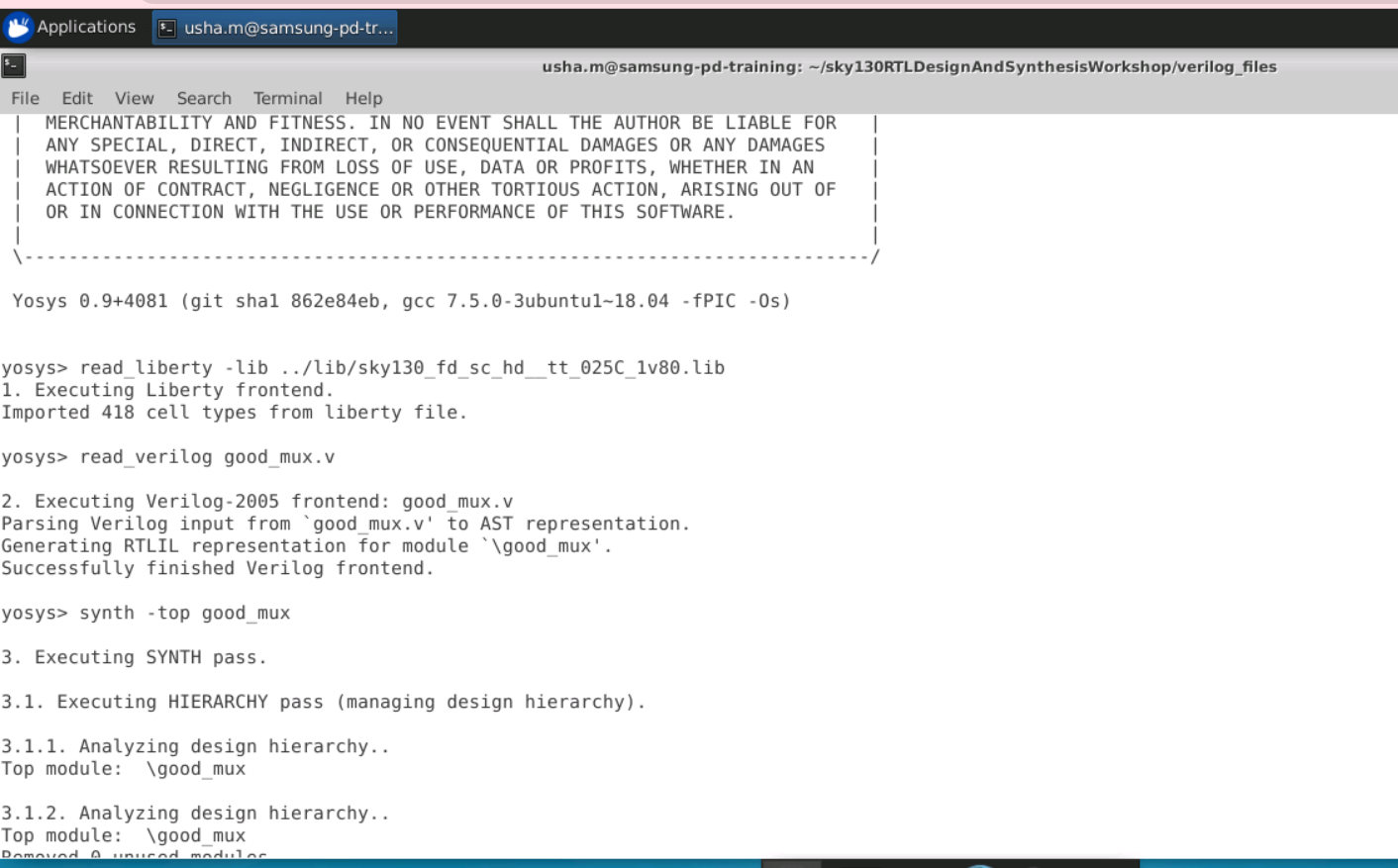Image resolution: width=1398 pixels, height=868 pixels.
Task: Click the read_verilog good_mux.v line
Action: tap(168, 456)
